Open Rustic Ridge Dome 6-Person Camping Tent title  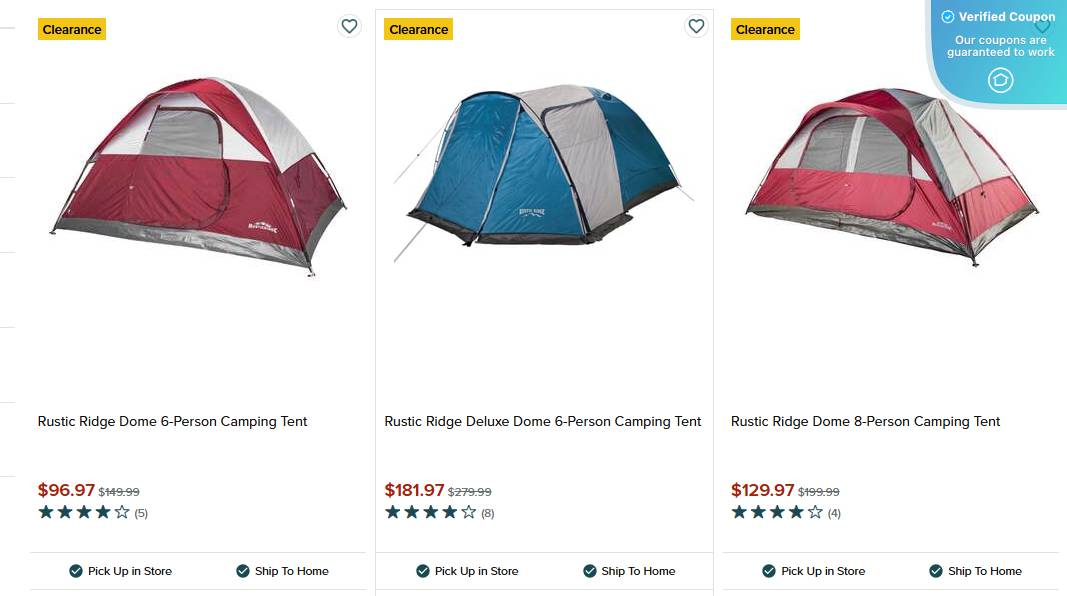(172, 422)
